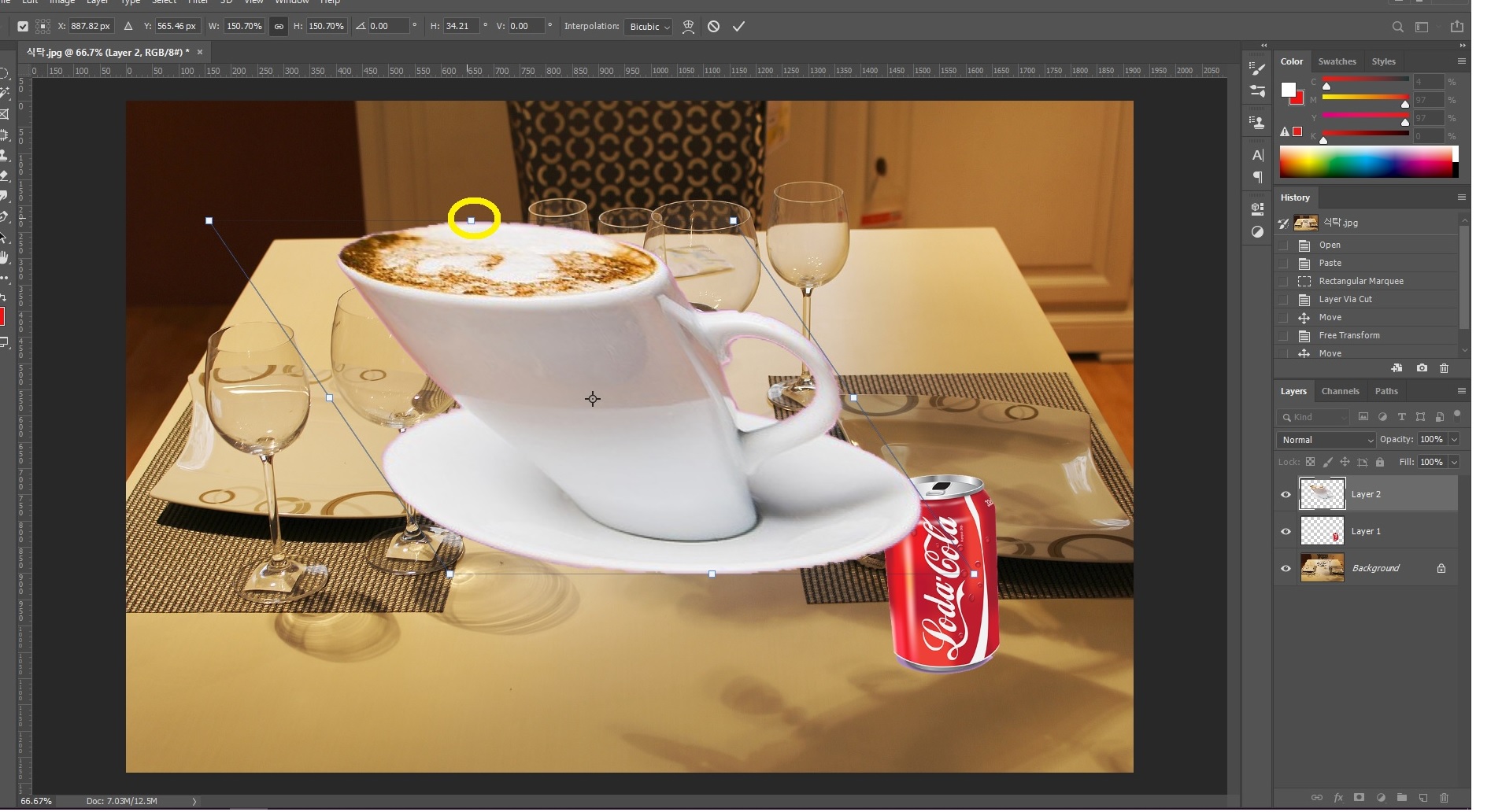Toggle the show reference point checkbox
This screenshot has width=1502, height=812.
23,26
